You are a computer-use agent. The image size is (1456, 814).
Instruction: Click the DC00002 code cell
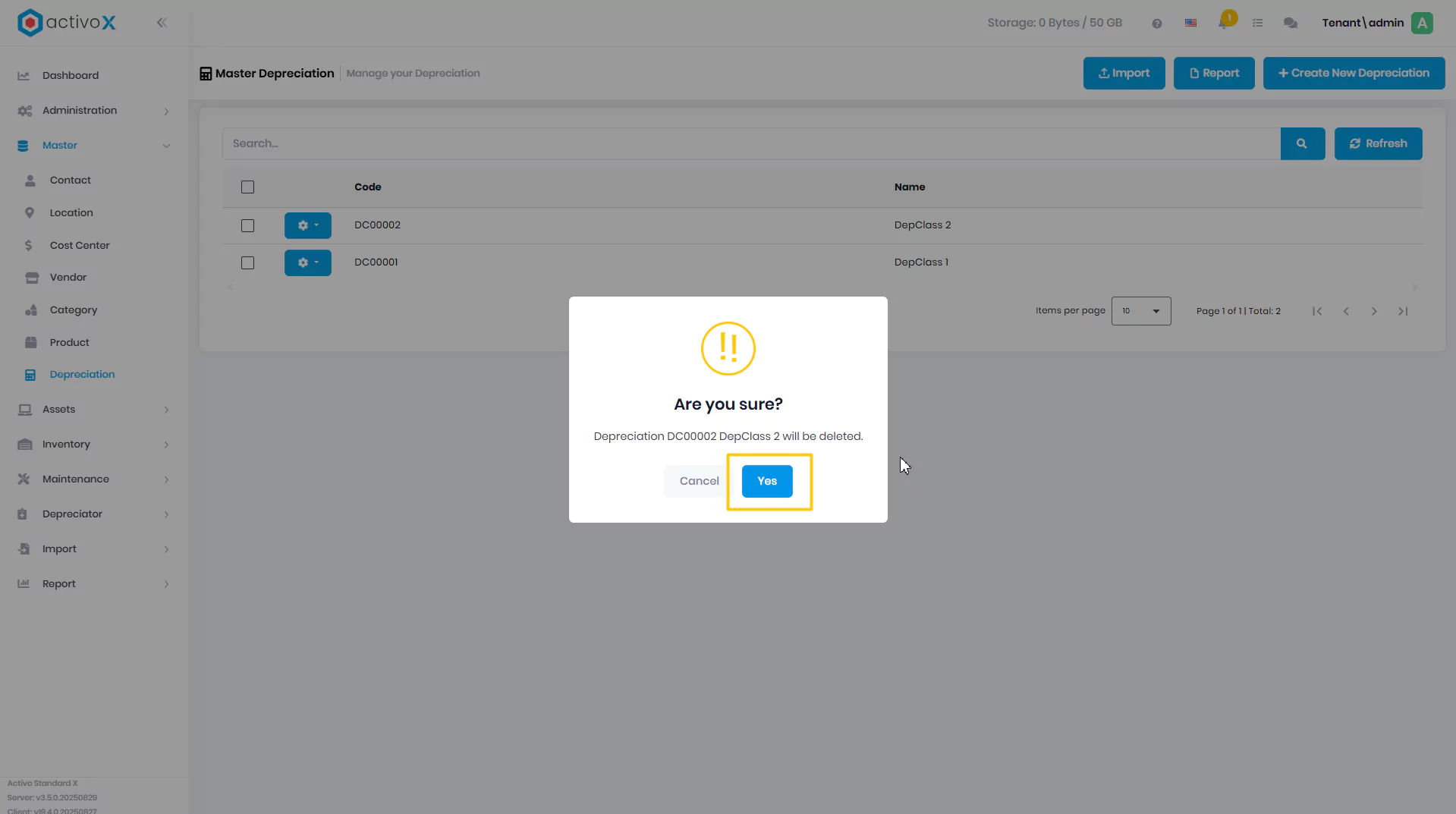[377, 225]
